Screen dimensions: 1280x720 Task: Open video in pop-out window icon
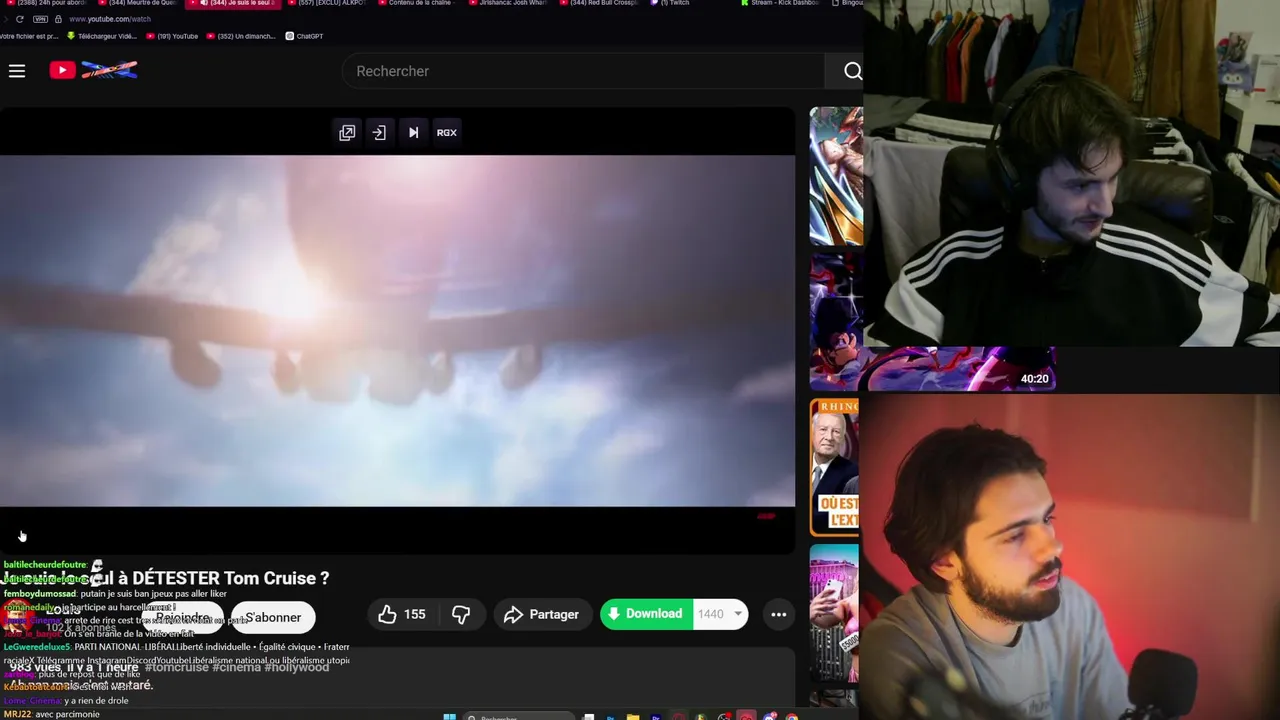[x=347, y=132]
